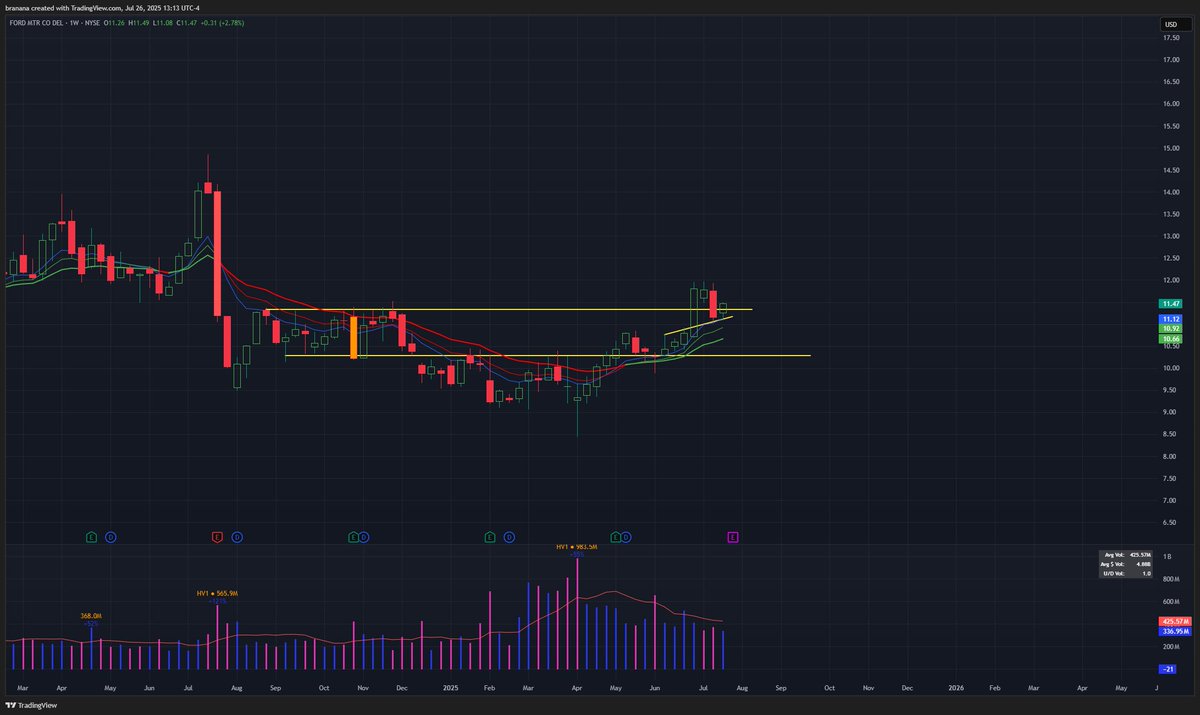Click the open value O11.26
Viewport: 1200px width, 715px height.
(x=114, y=22)
